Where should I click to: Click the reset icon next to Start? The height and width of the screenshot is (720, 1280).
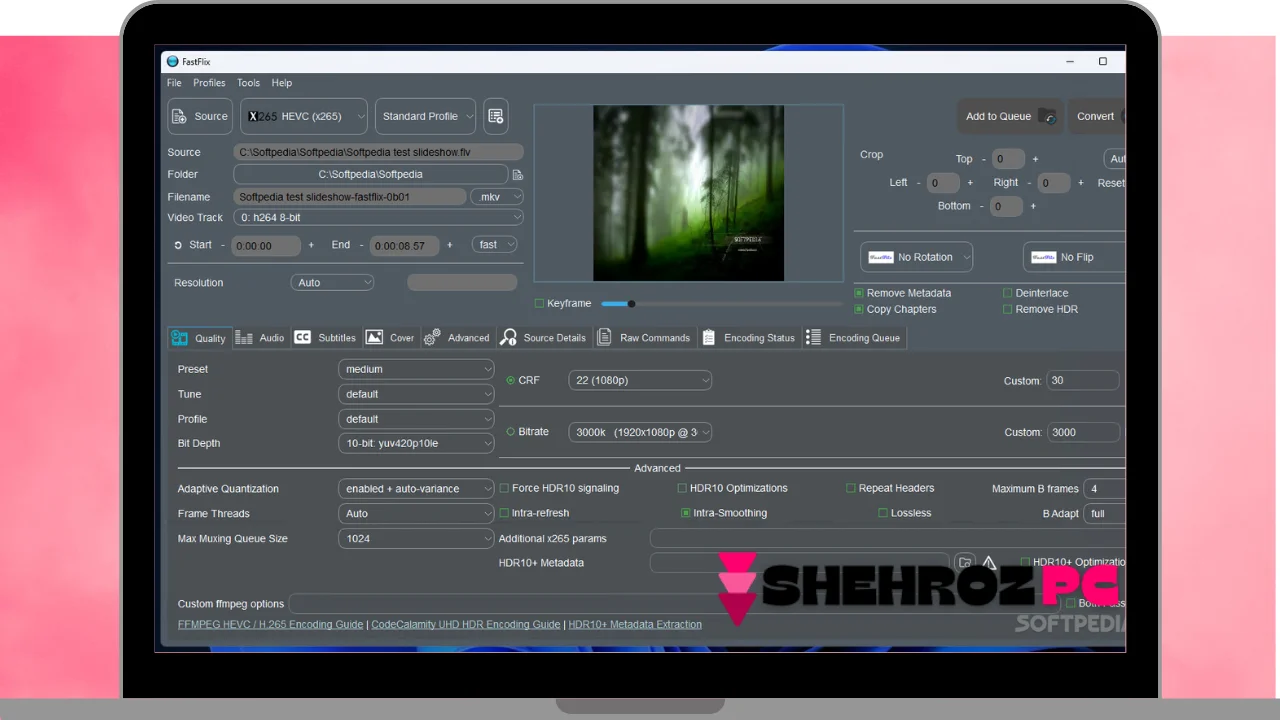coord(178,245)
